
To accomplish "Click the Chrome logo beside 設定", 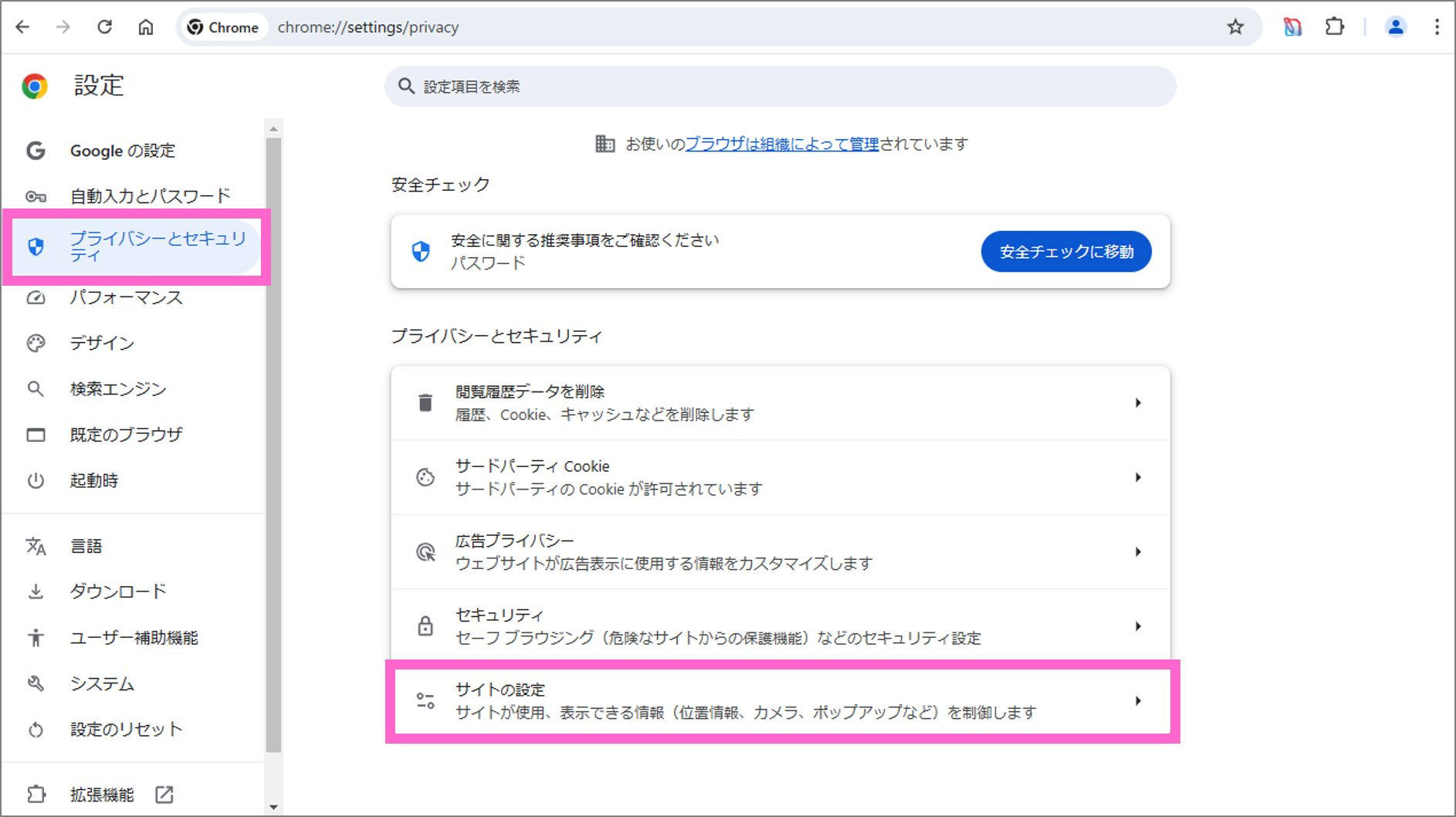I will coord(35,86).
